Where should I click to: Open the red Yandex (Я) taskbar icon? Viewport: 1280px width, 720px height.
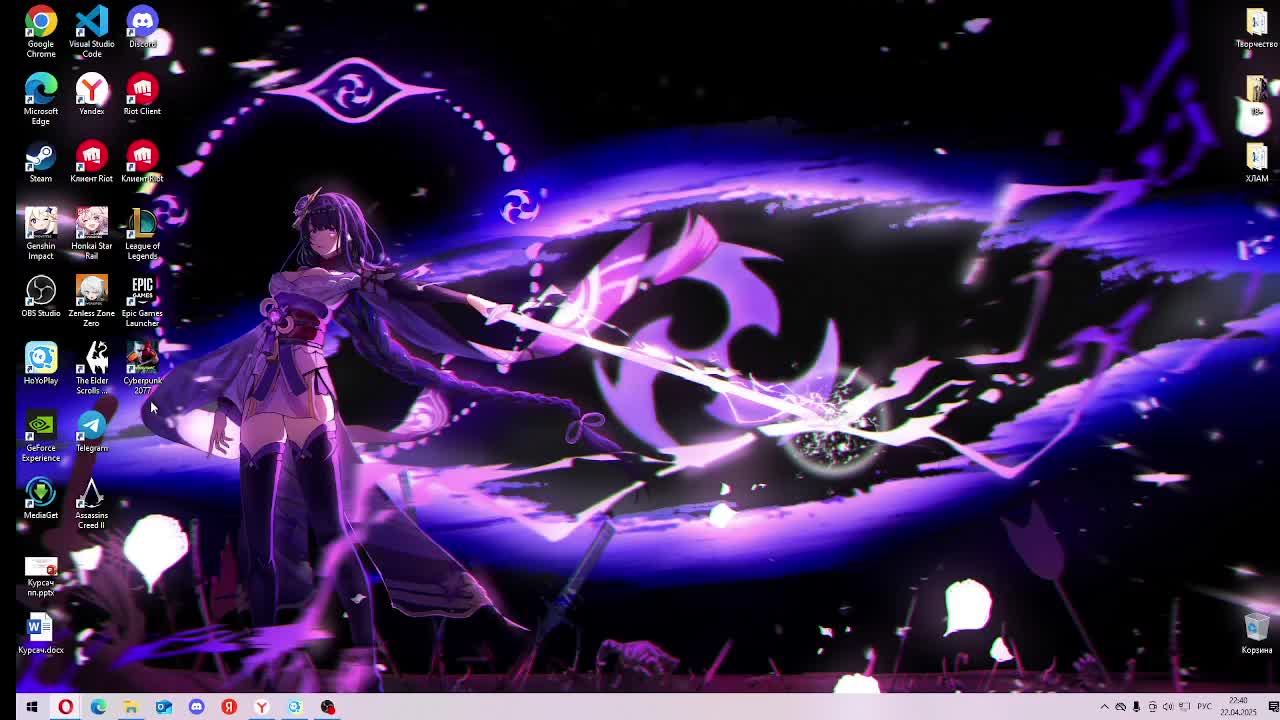pos(229,707)
